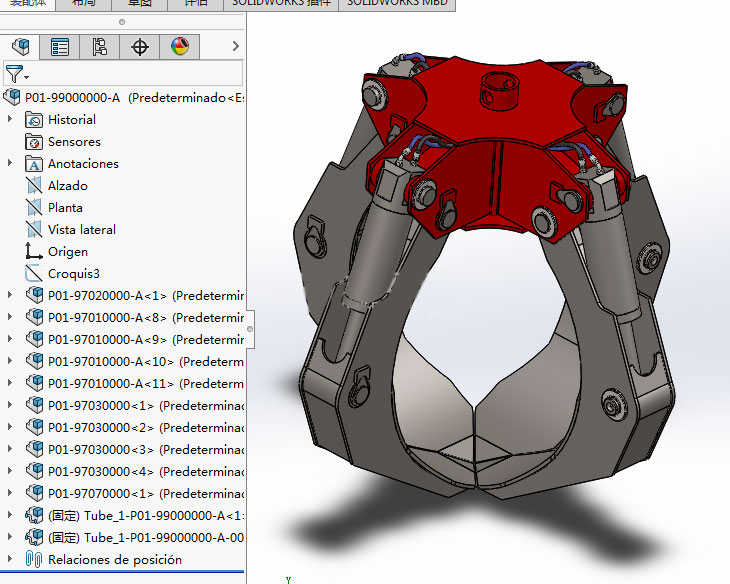Open the DimXpertManager crosshair tab
This screenshot has height=584, width=730.
[140, 47]
